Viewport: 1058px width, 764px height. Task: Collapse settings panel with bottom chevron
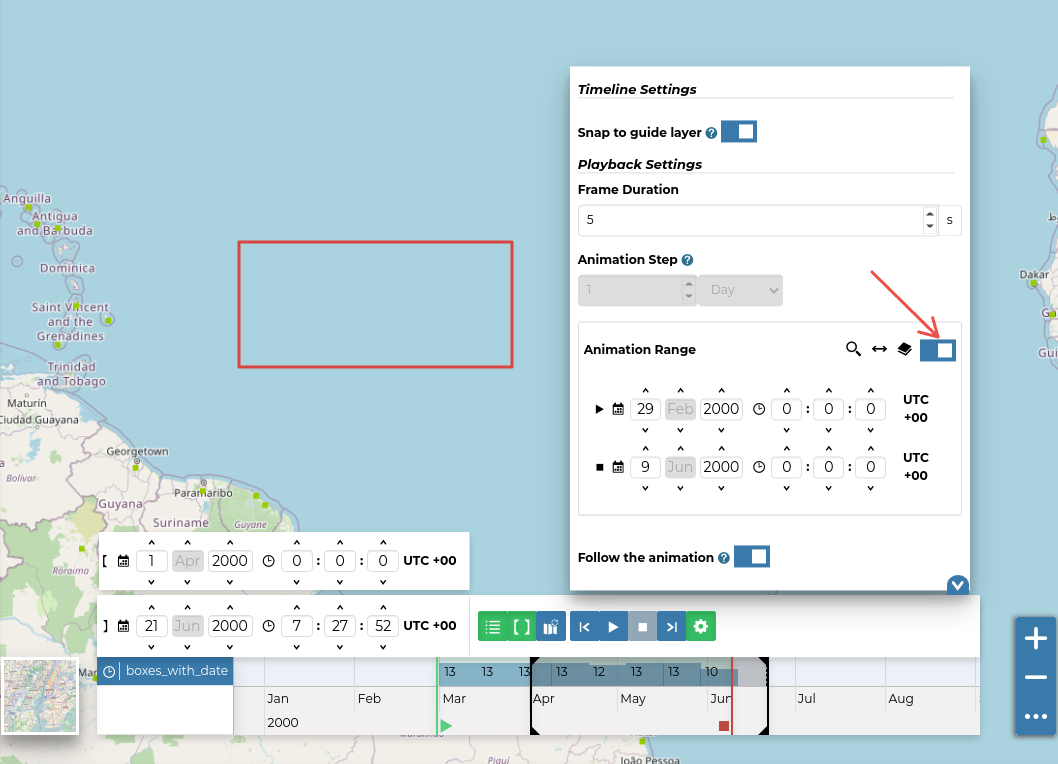click(x=957, y=585)
